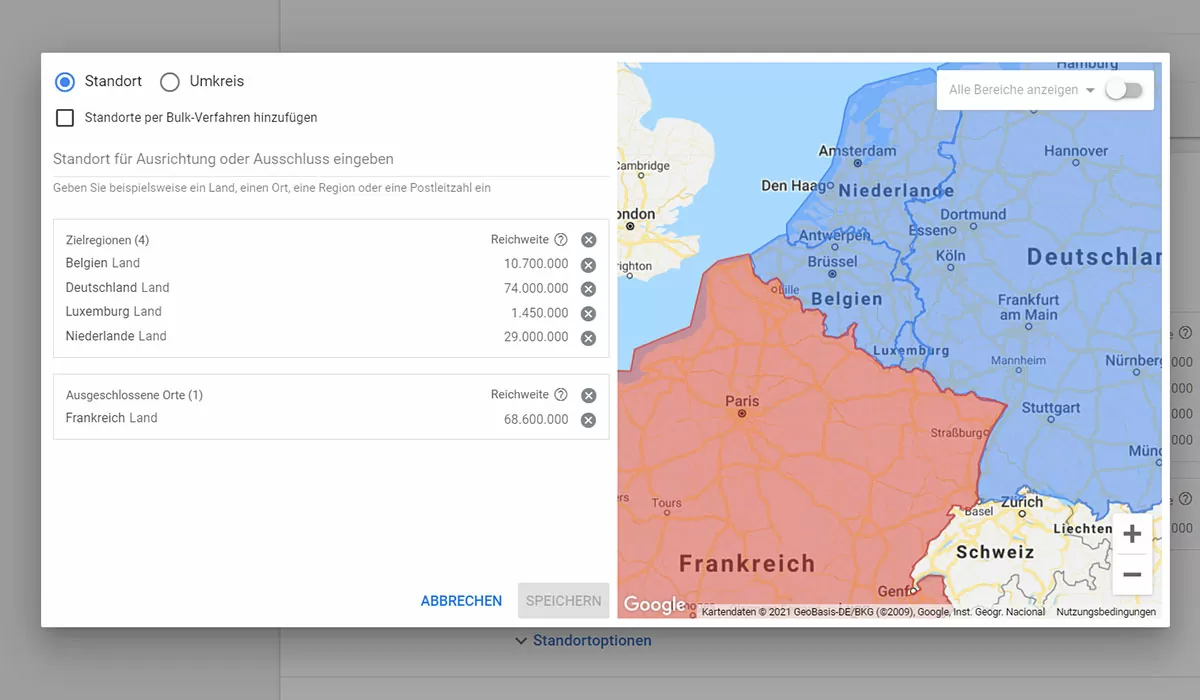1200x700 pixels.
Task: Remove Belgien from target regions
Action: pyautogui.click(x=588, y=264)
